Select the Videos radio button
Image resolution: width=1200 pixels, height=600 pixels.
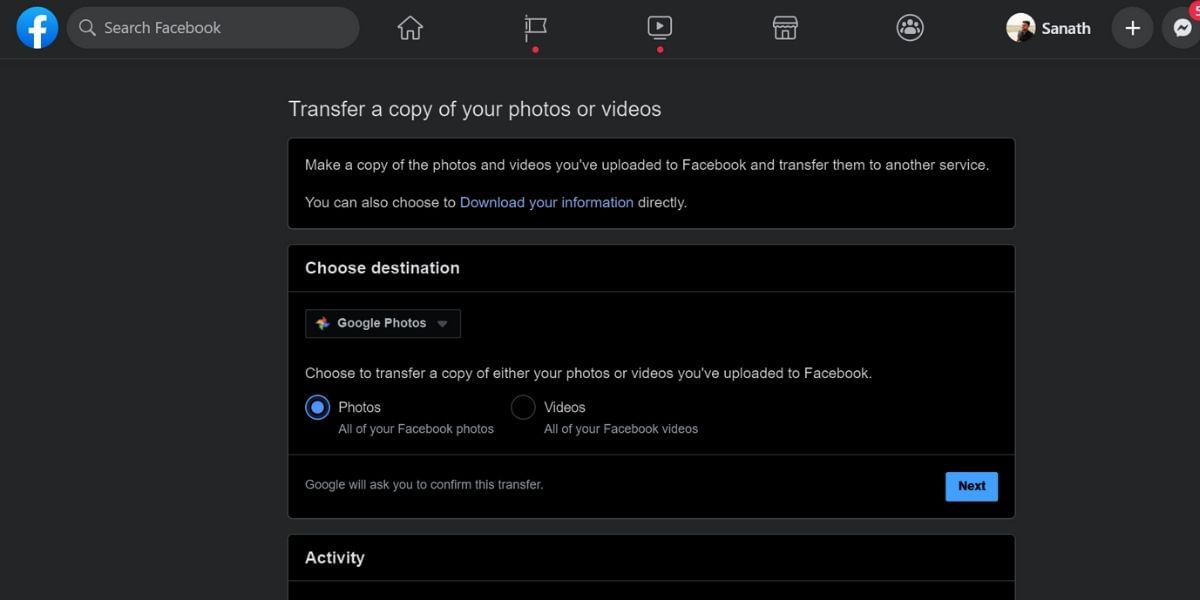522,407
